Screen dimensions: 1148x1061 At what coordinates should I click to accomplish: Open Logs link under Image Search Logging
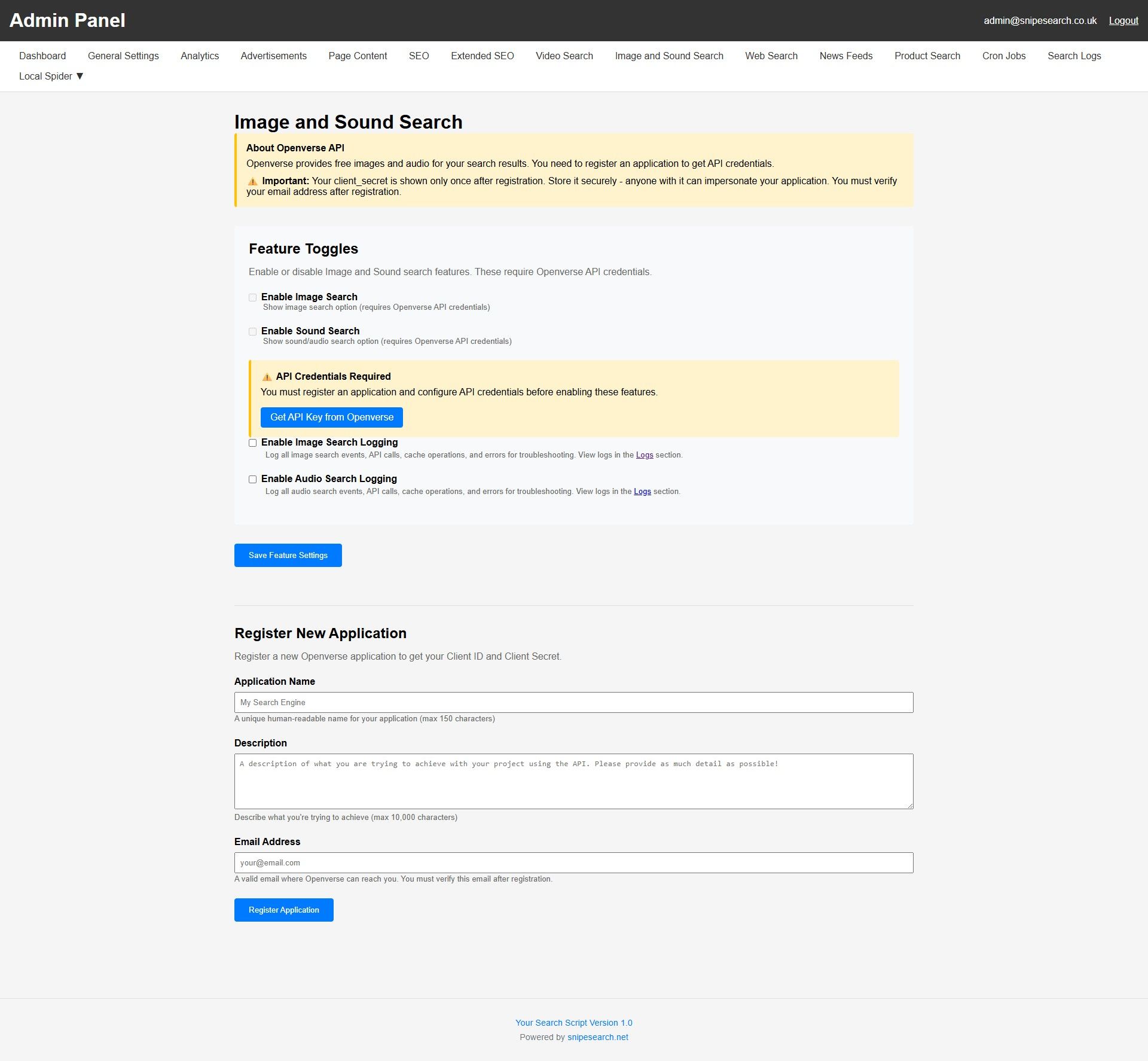(x=644, y=455)
